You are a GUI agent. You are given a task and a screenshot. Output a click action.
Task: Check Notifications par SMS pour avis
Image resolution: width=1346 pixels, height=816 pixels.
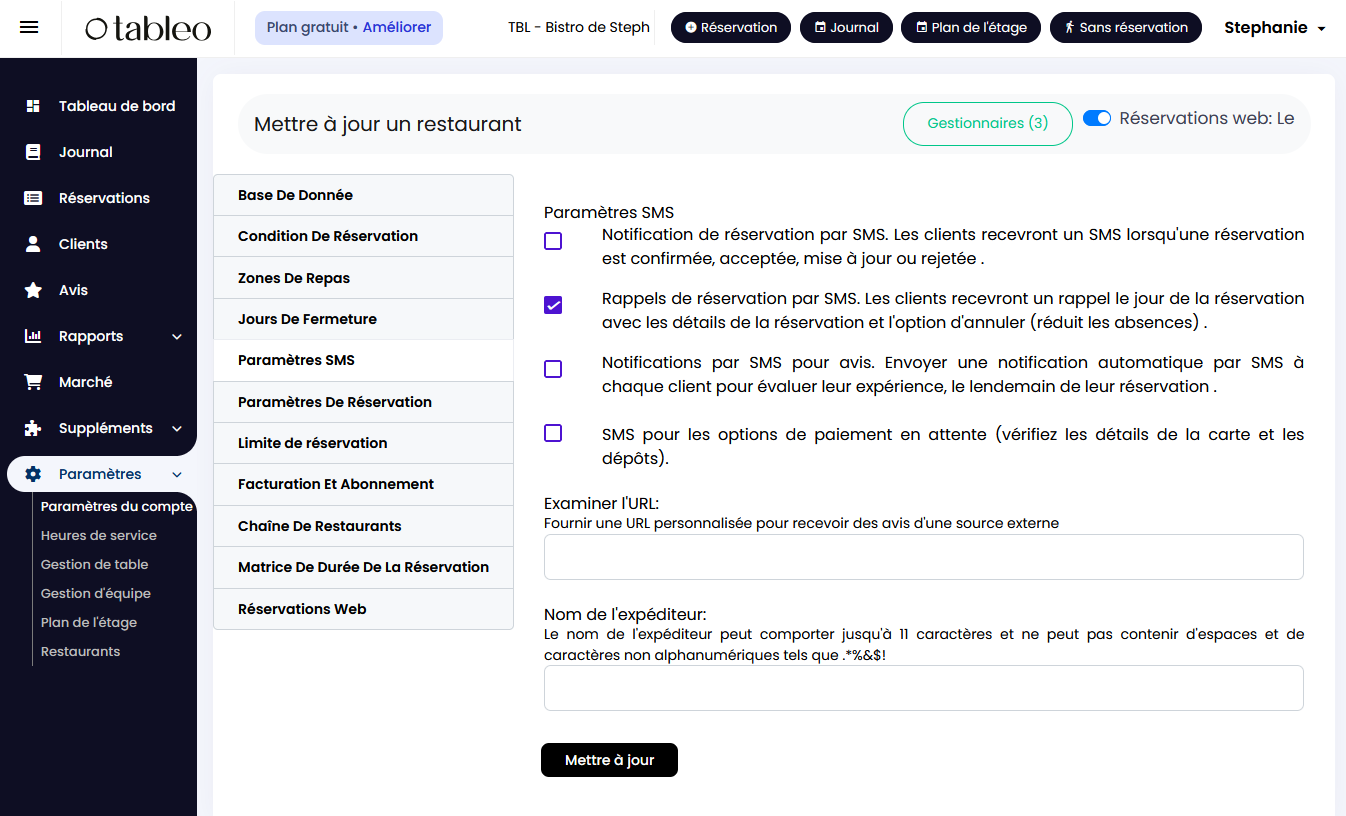[x=553, y=369]
